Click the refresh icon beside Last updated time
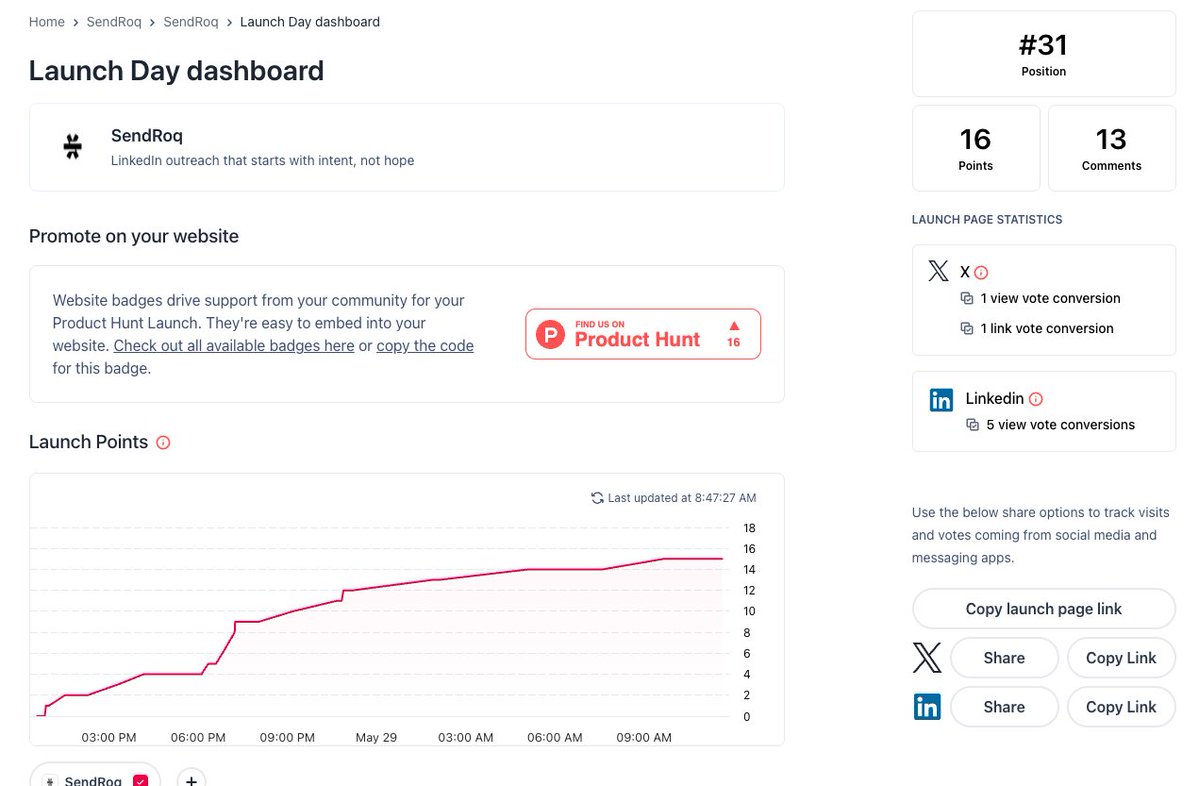The width and height of the screenshot is (1199, 786). (597, 498)
